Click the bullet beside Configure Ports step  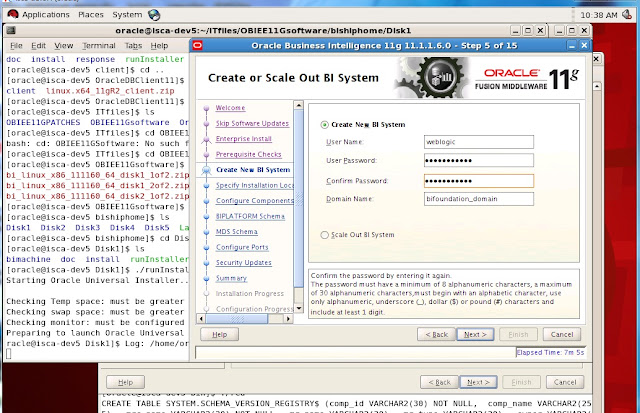pos(207,247)
